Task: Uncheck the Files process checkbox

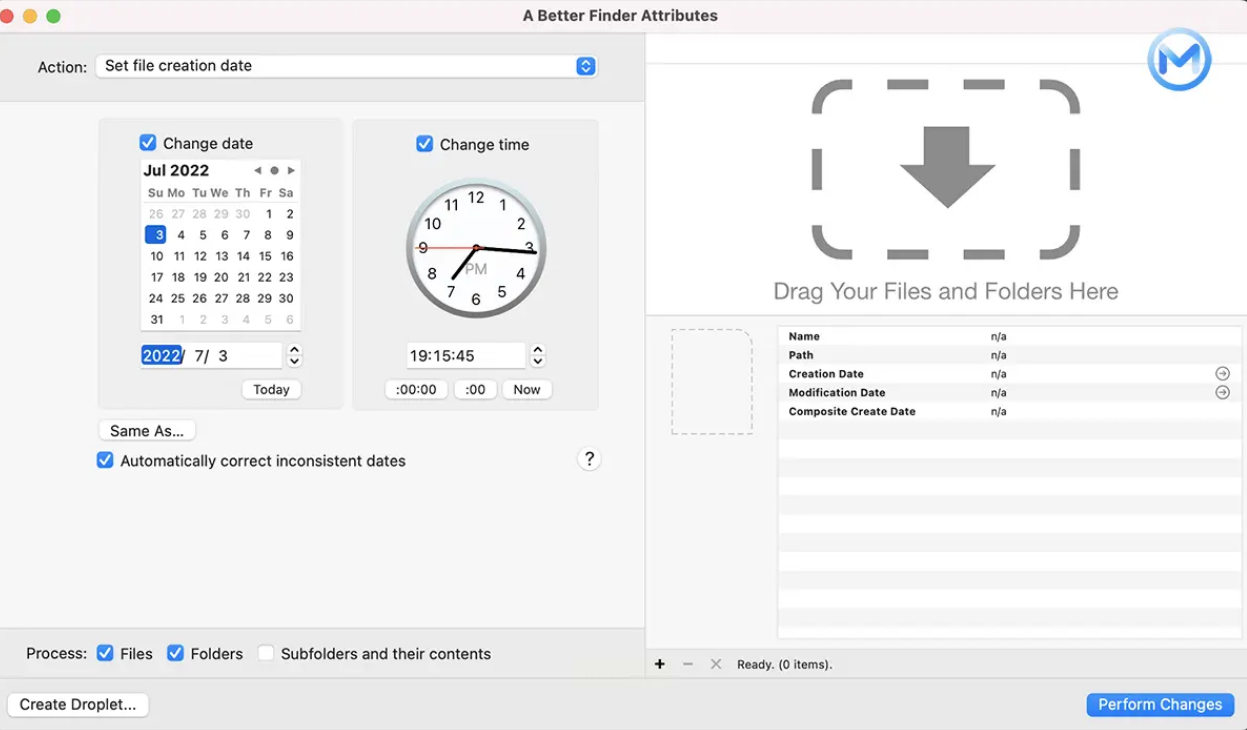Action: (105, 653)
